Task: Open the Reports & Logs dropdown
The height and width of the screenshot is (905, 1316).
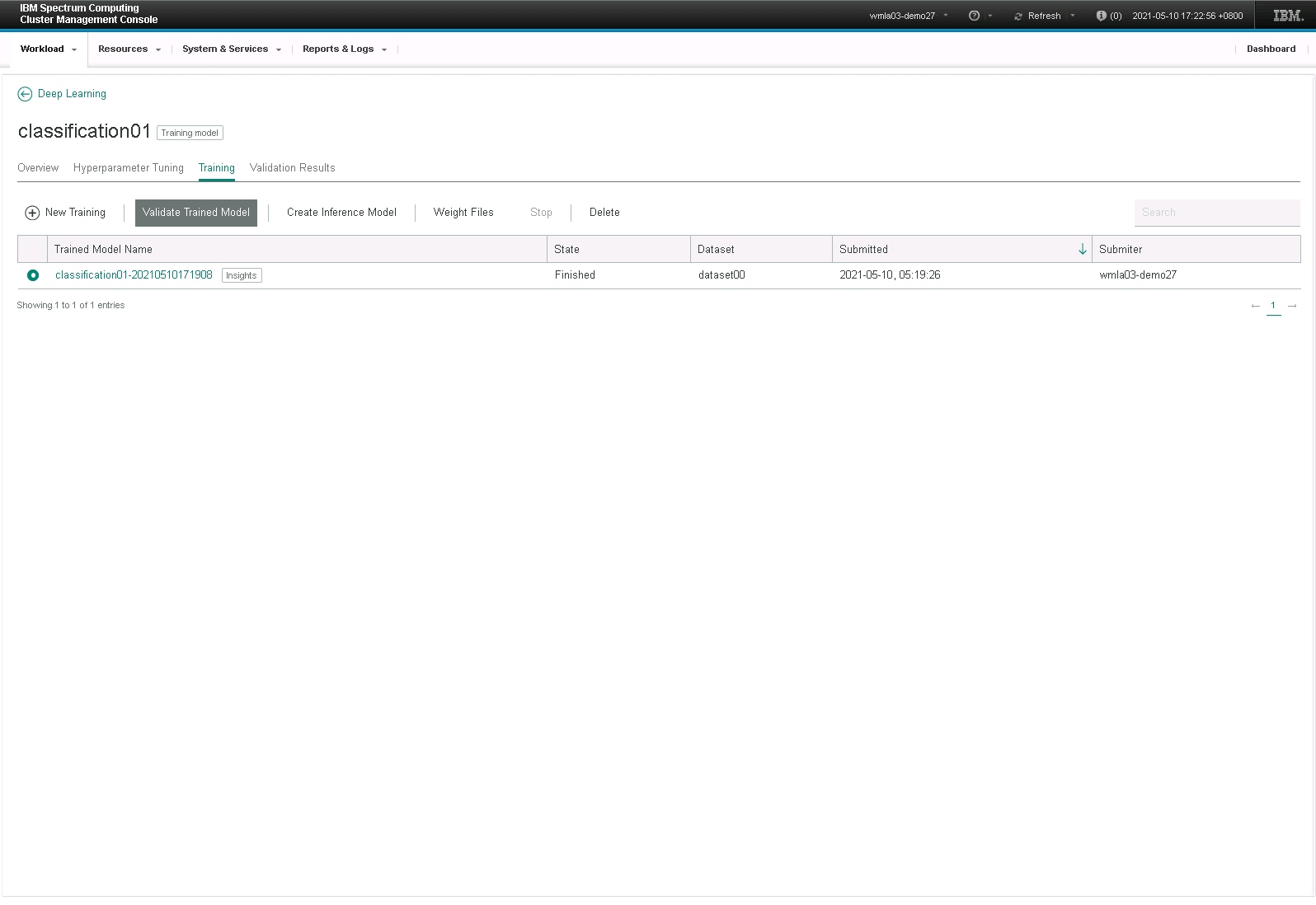Action: pos(345,49)
